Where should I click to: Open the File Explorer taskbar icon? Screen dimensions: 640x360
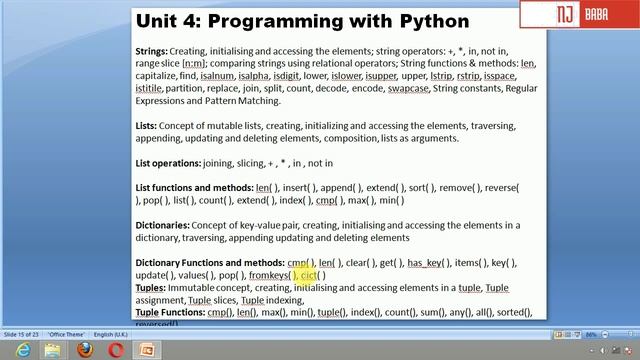click(x=52, y=350)
